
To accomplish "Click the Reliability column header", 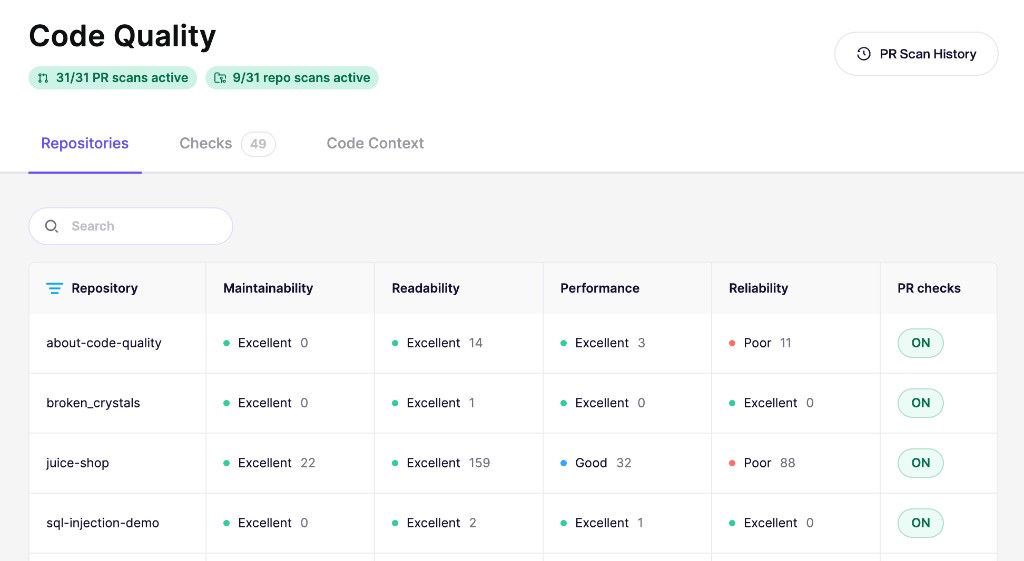I will tap(758, 288).
